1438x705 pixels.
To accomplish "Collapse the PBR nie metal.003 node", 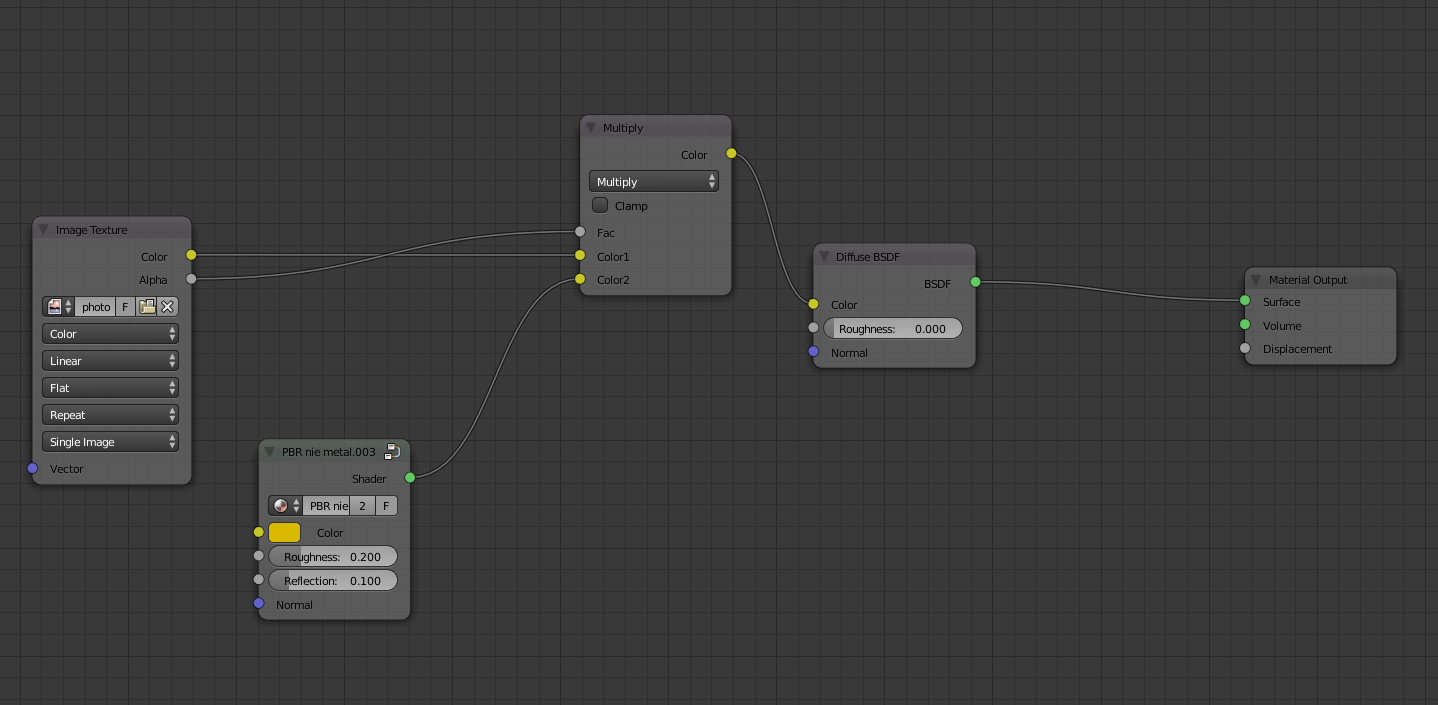I will tap(269, 452).
